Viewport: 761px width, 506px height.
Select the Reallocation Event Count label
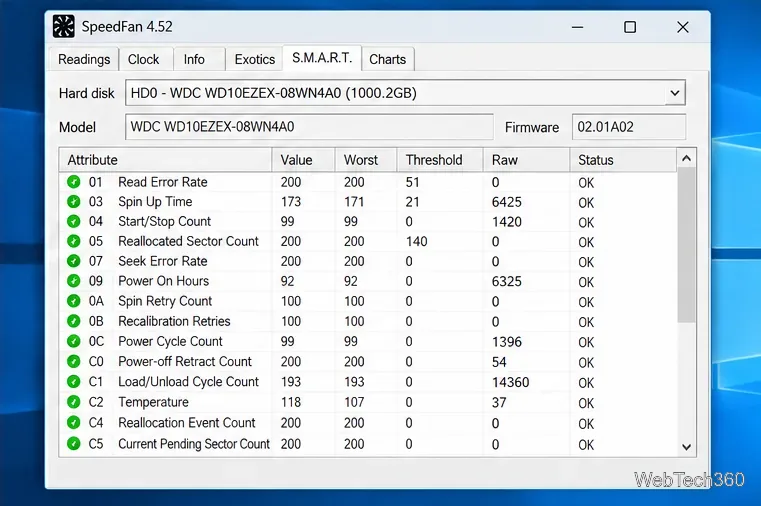click(x=186, y=423)
